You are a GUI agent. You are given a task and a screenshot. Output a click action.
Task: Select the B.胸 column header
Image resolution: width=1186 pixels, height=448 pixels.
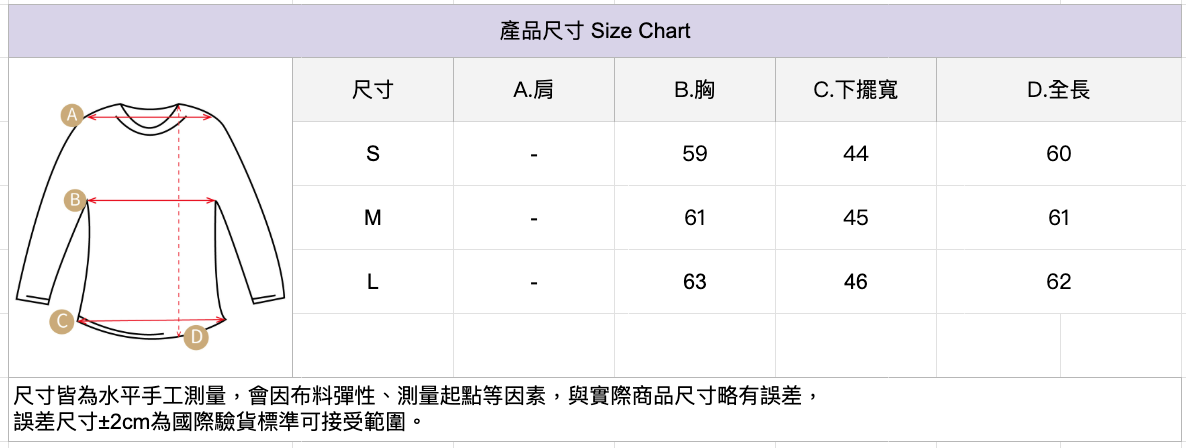click(x=695, y=90)
